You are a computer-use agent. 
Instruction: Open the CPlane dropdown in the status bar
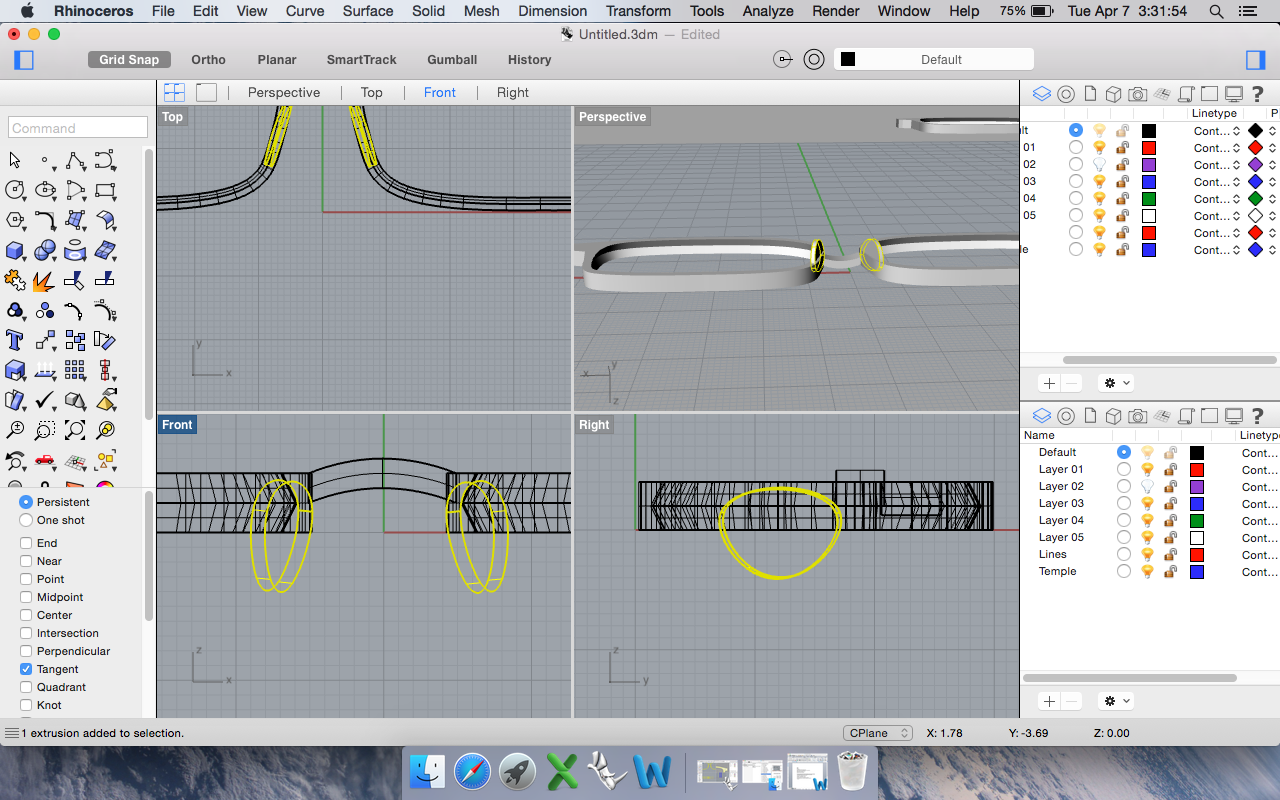click(877, 733)
